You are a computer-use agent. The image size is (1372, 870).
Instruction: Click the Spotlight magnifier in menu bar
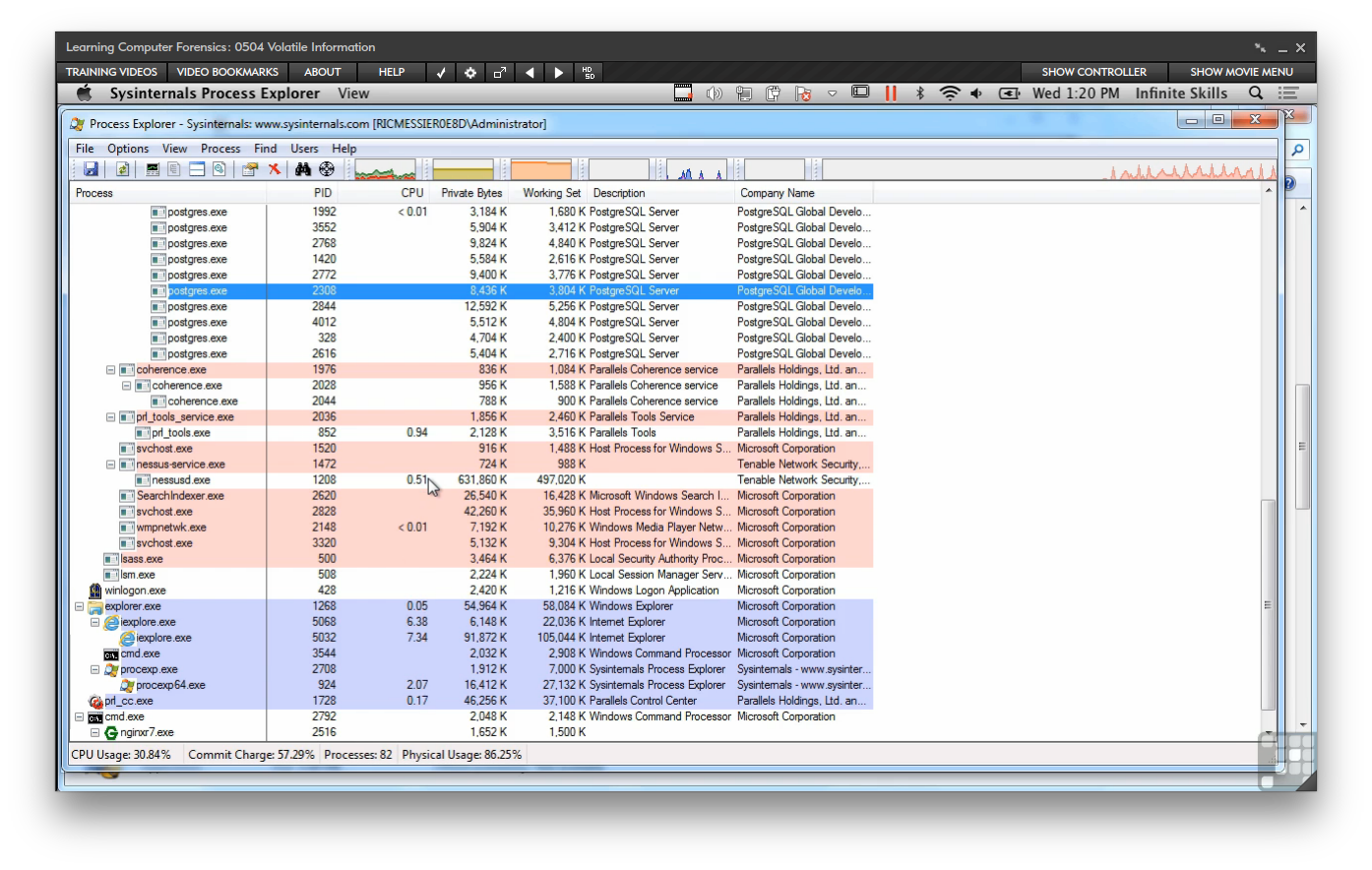[1256, 93]
